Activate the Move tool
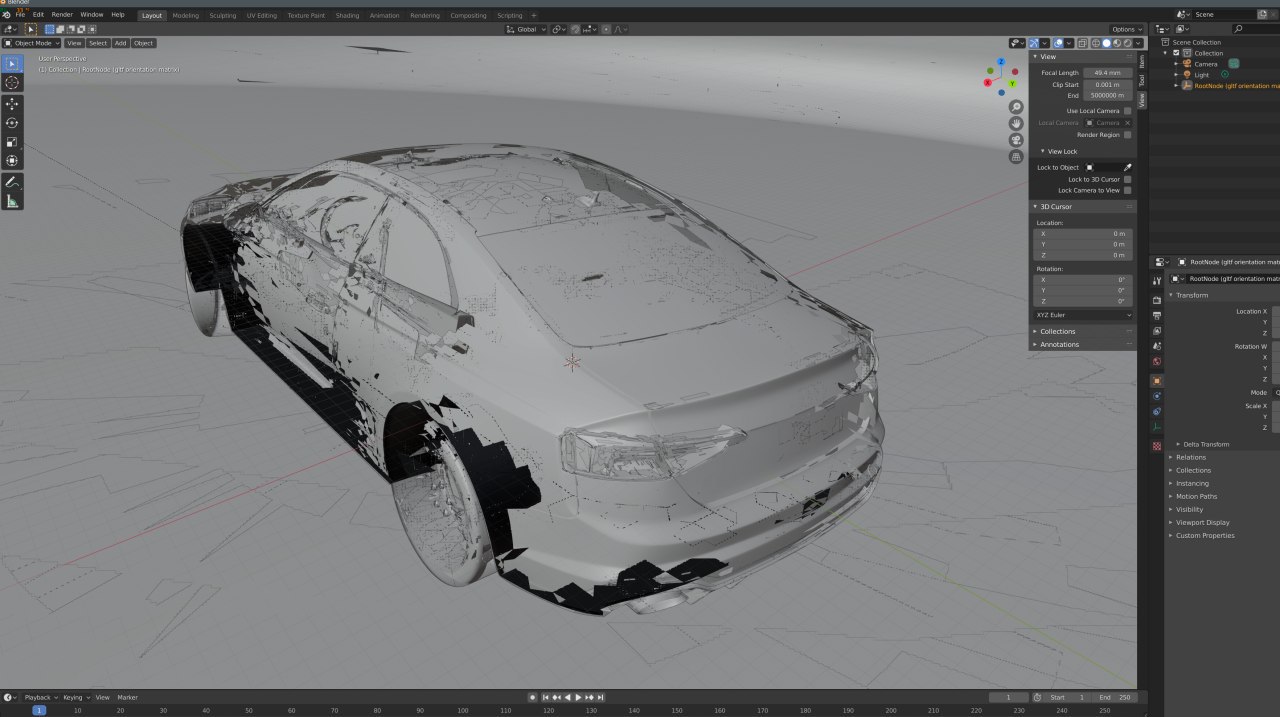Image resolution: width=1280 pixels, height=717 pixels. (x=12, y=104)
